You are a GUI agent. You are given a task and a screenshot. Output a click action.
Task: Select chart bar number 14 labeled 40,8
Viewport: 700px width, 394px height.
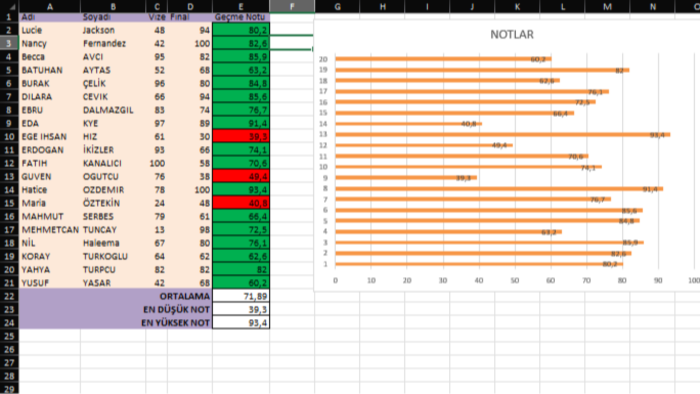pyautogui.click(x=408, y=124)
